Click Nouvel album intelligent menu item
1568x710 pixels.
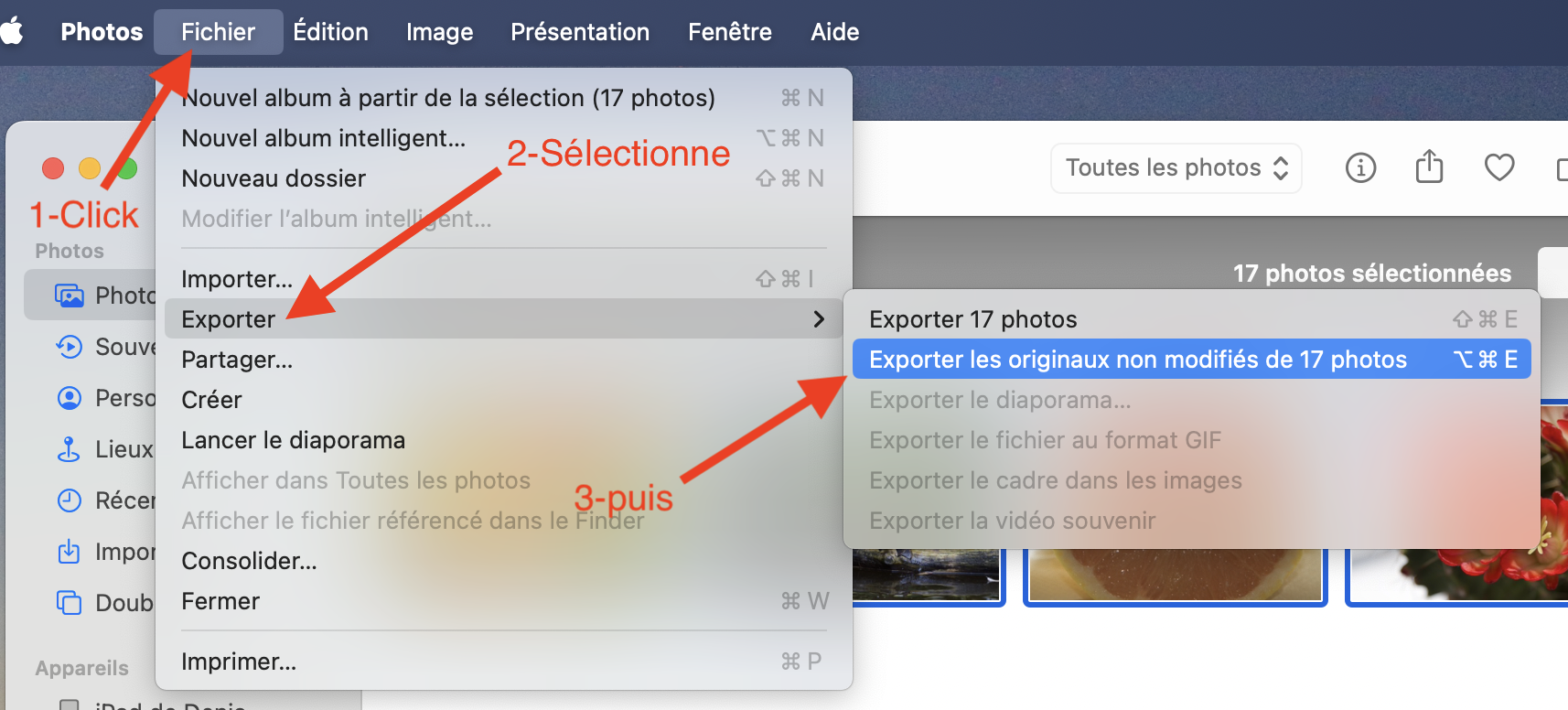pyautogui.click(x=323, y=138)
